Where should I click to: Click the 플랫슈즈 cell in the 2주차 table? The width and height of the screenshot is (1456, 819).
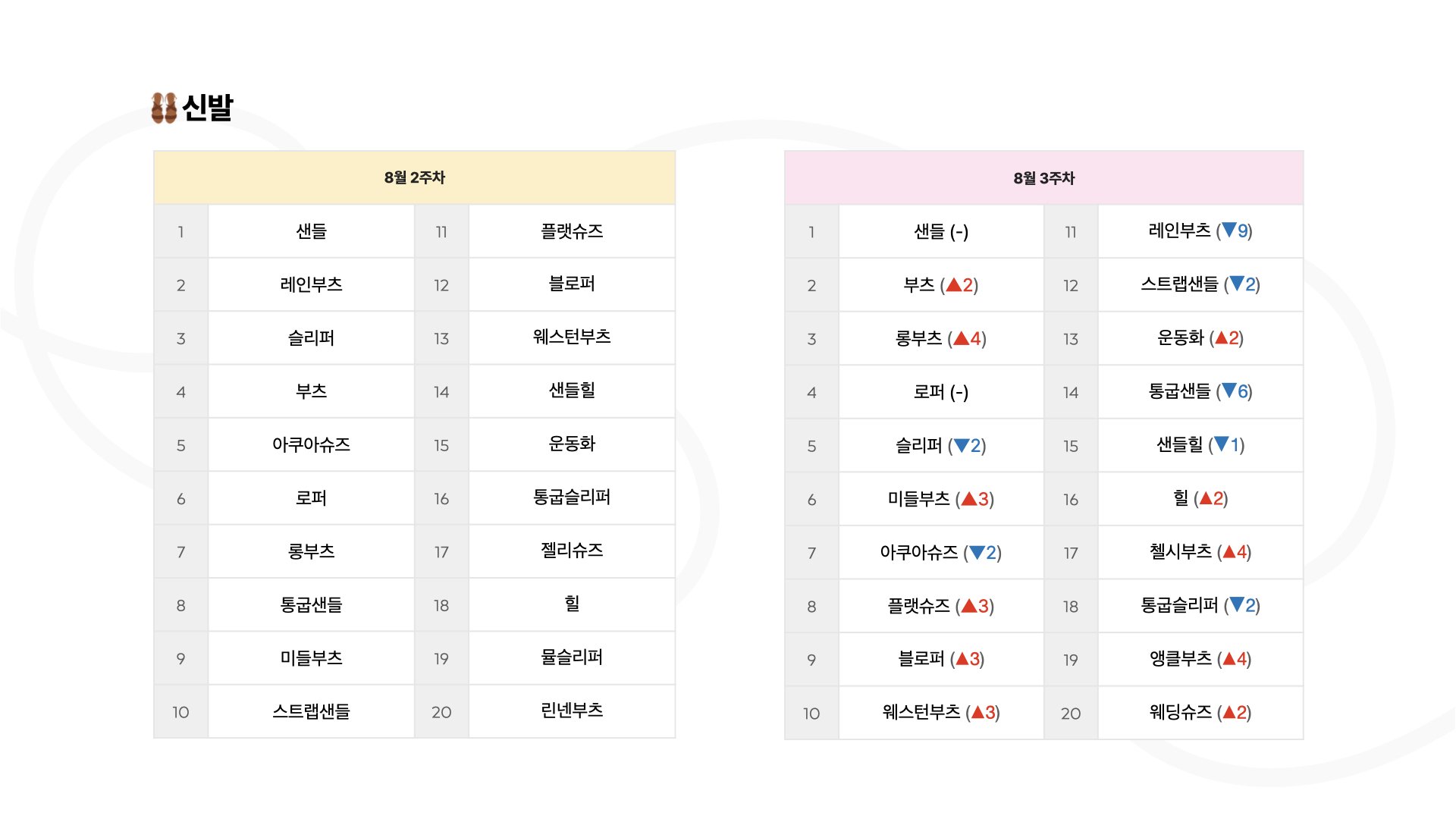571,231
